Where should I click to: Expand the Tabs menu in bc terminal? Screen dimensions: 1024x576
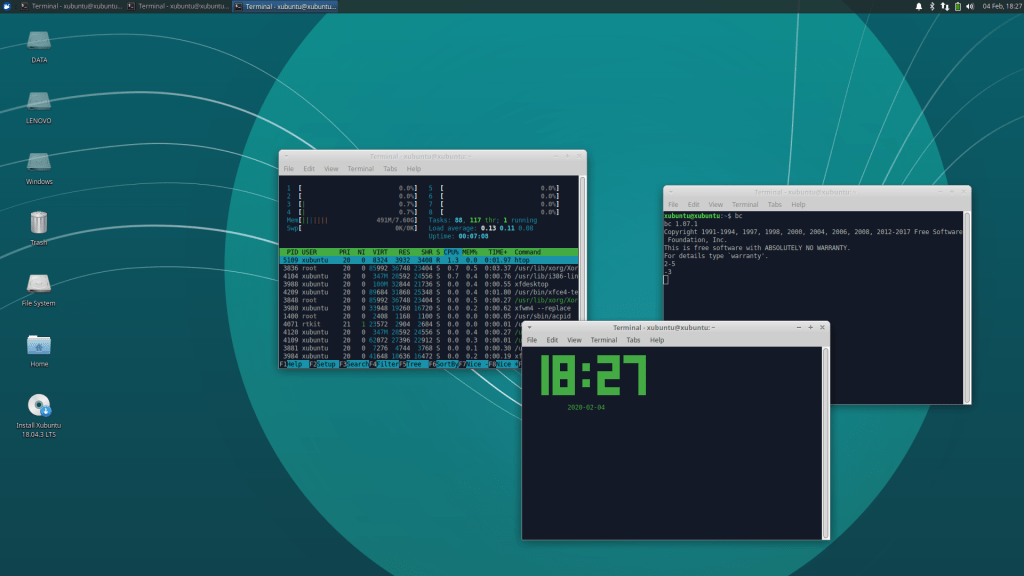point(774,204)
